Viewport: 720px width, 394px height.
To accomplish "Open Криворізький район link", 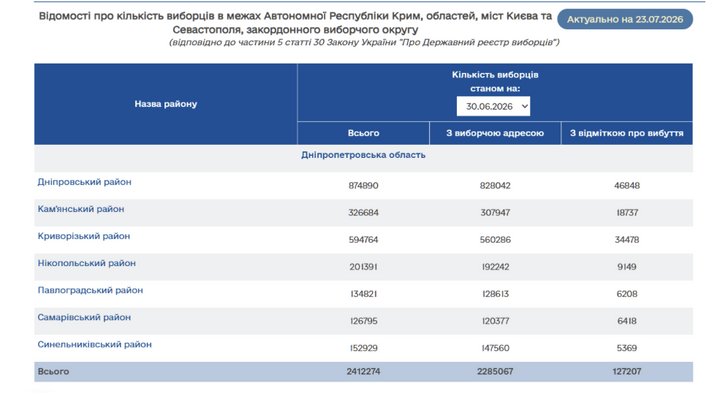I will [x=84, y=236].
